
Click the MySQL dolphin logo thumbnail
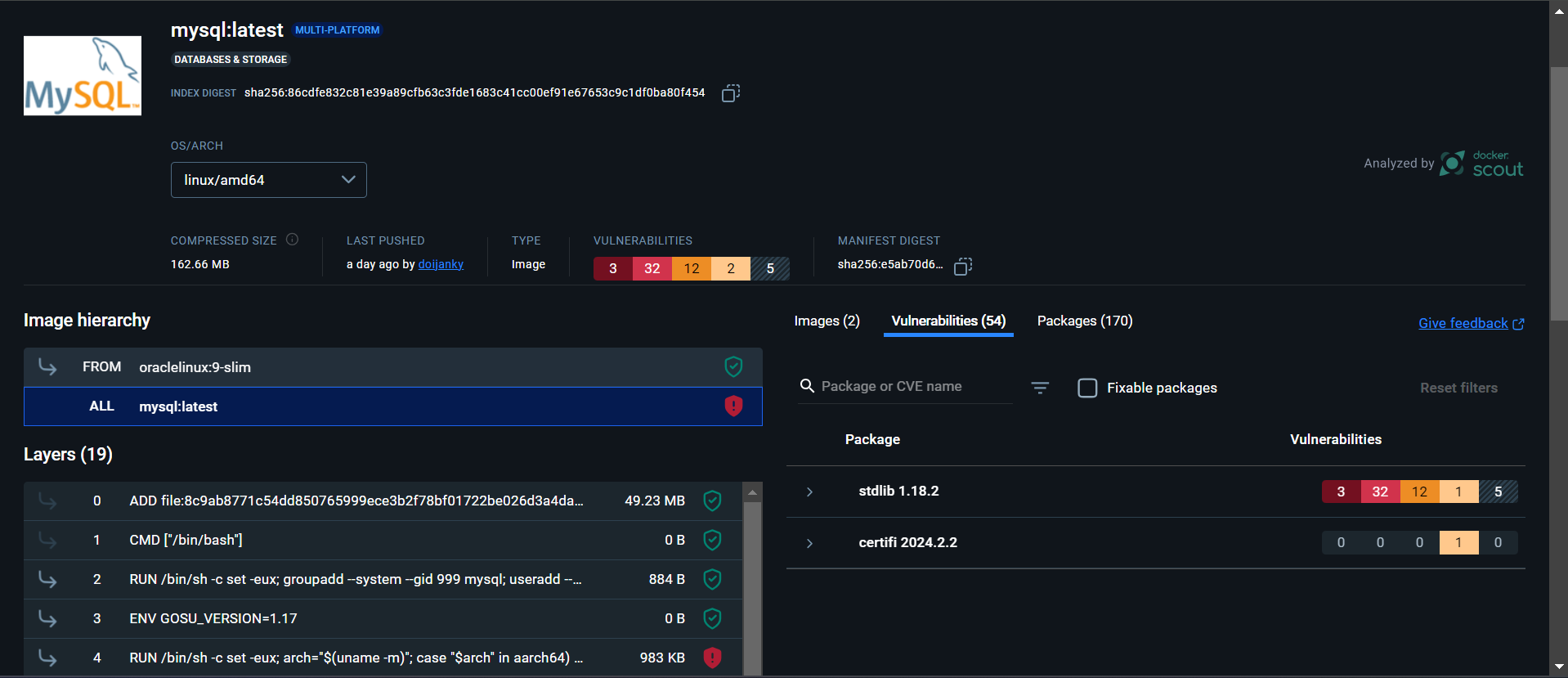tap(83, 75)
